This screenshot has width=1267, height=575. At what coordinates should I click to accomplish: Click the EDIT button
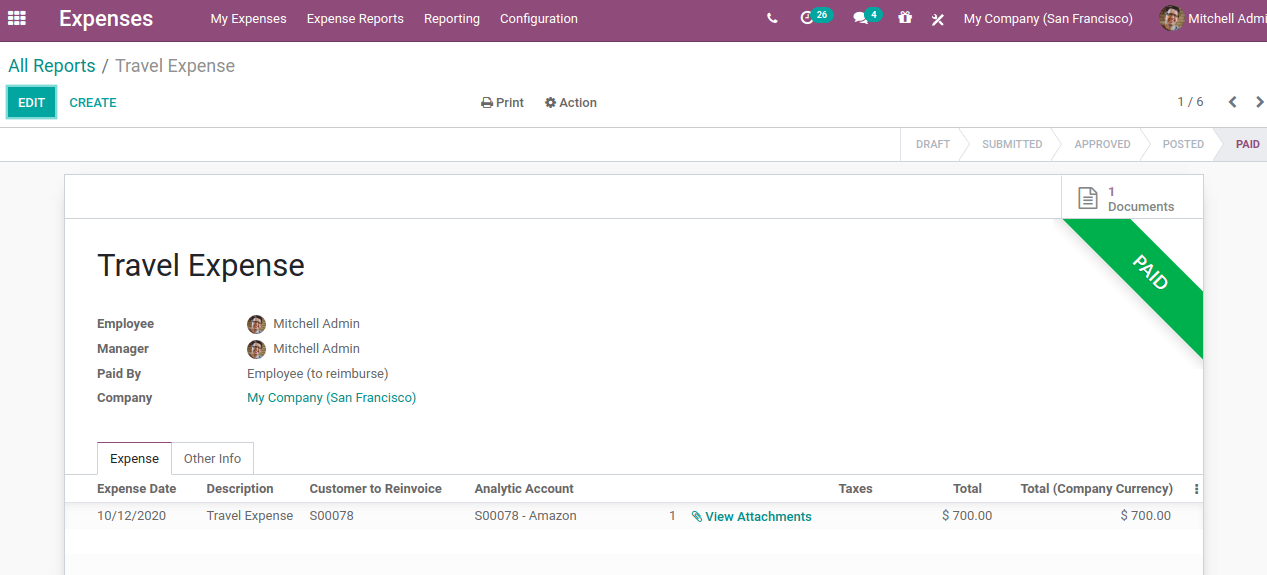tap(32, 102)
